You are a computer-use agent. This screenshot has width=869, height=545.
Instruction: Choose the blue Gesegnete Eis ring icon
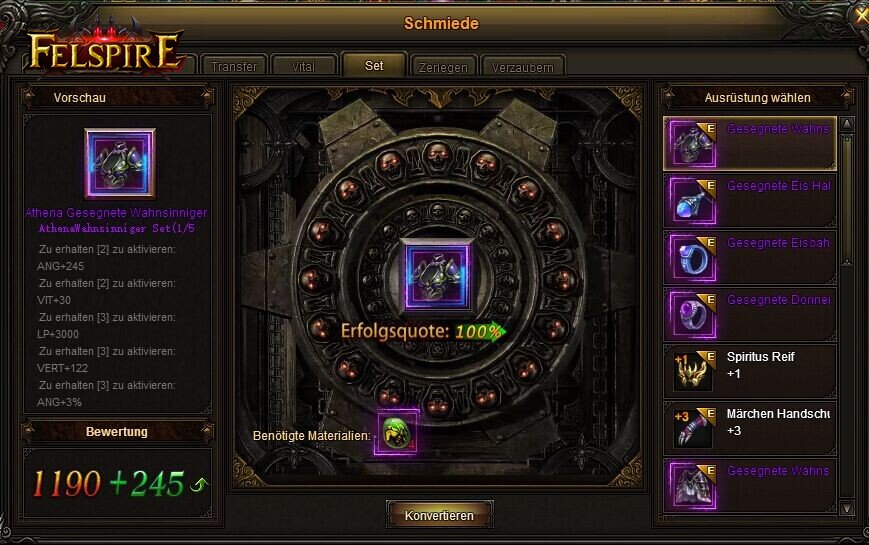[692, 258]
